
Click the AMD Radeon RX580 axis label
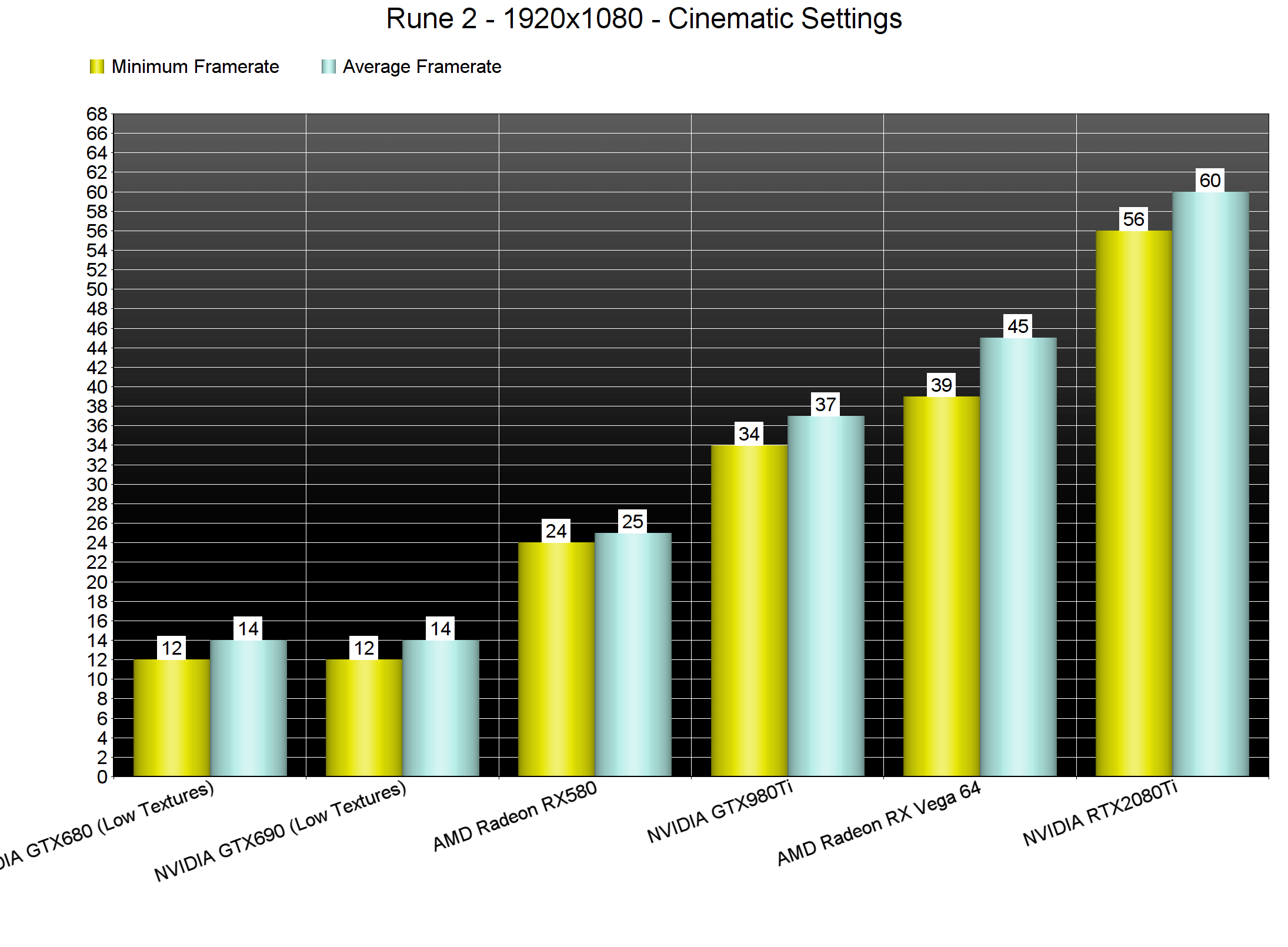(515, 816)
